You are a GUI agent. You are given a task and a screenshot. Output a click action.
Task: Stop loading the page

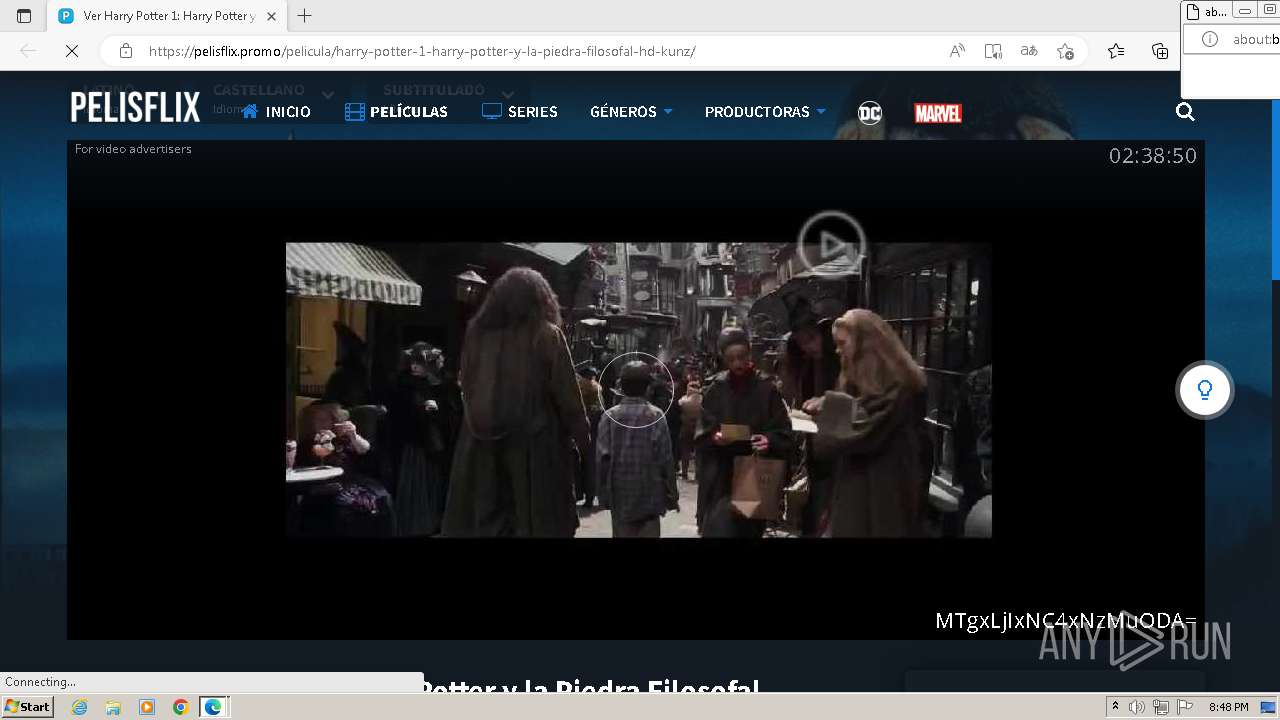(72, 51)
